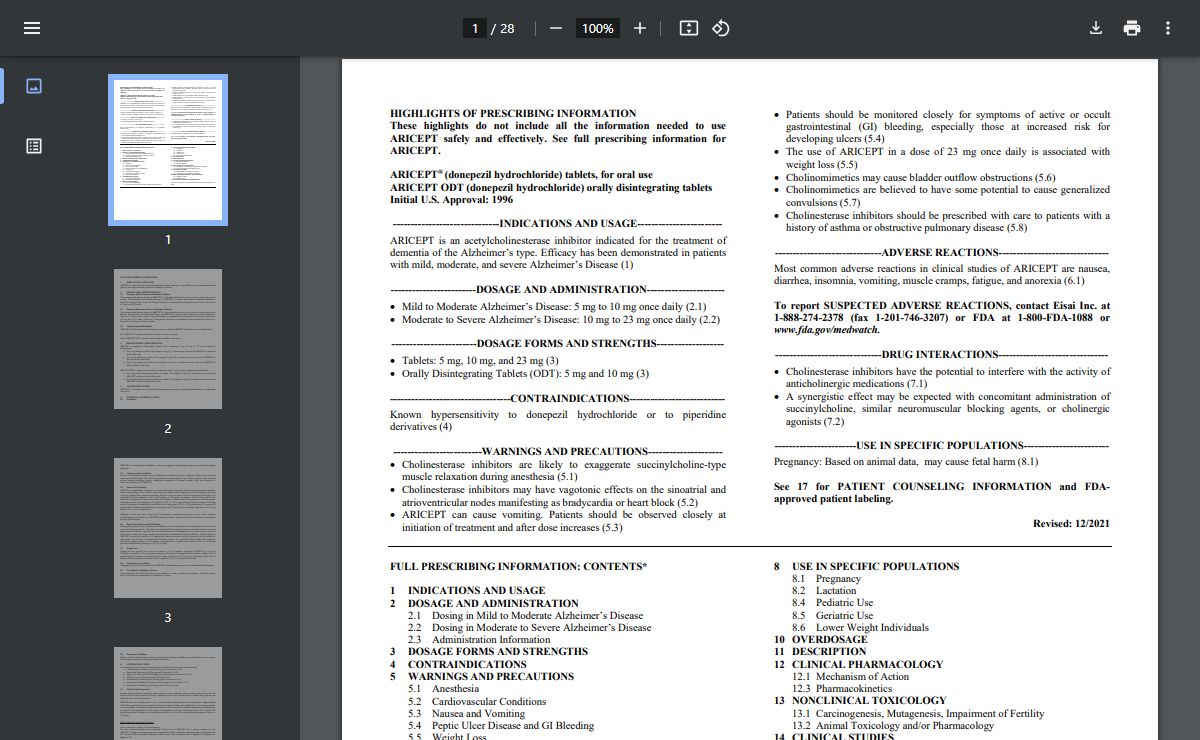Click 'FULL PRESCRIBING INFORMATION: CONTENTS*' heading
1200x740 pixels.
518,567
